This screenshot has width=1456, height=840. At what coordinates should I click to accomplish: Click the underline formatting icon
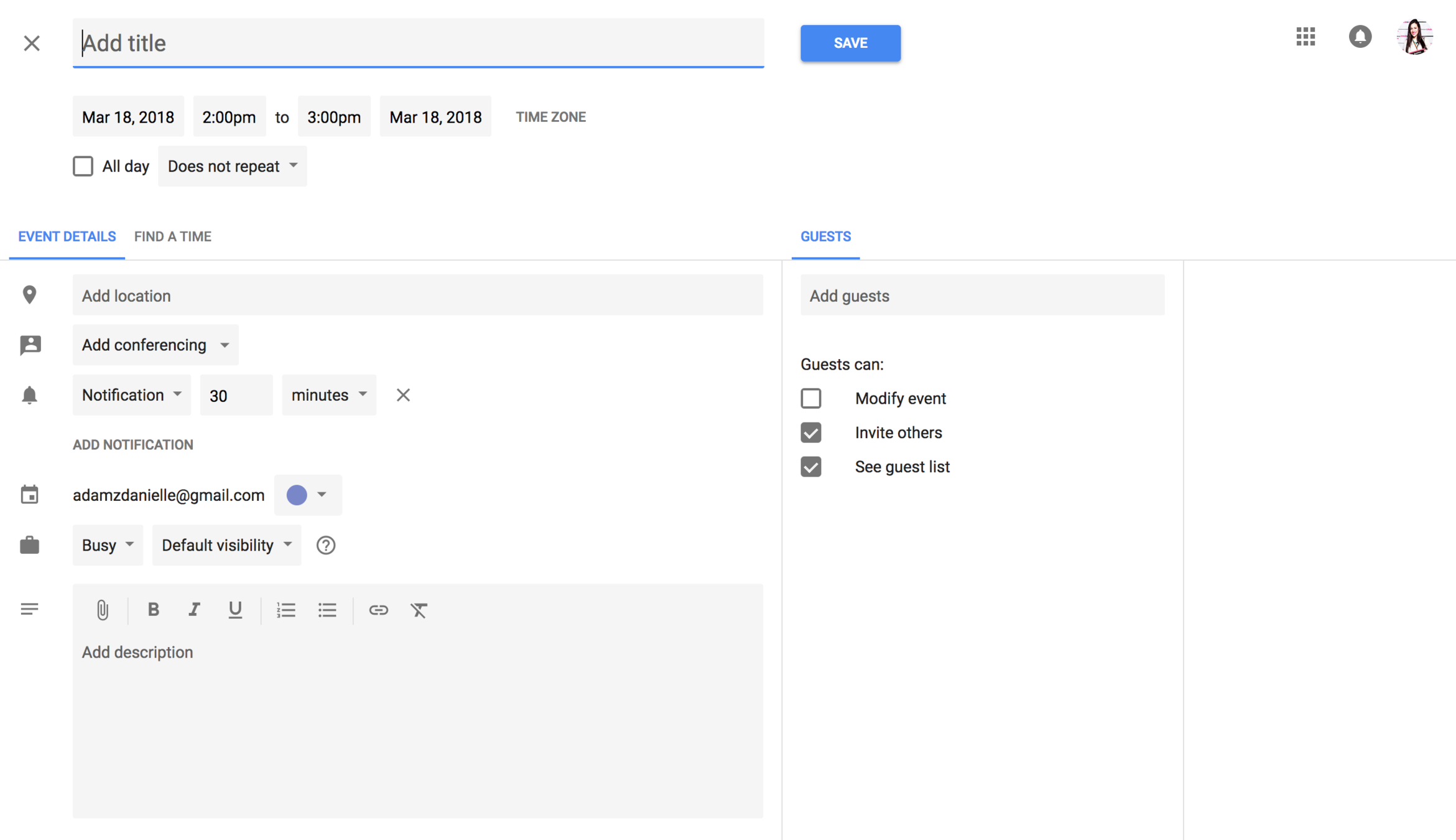pyautogui.click(x=235, y=610)
